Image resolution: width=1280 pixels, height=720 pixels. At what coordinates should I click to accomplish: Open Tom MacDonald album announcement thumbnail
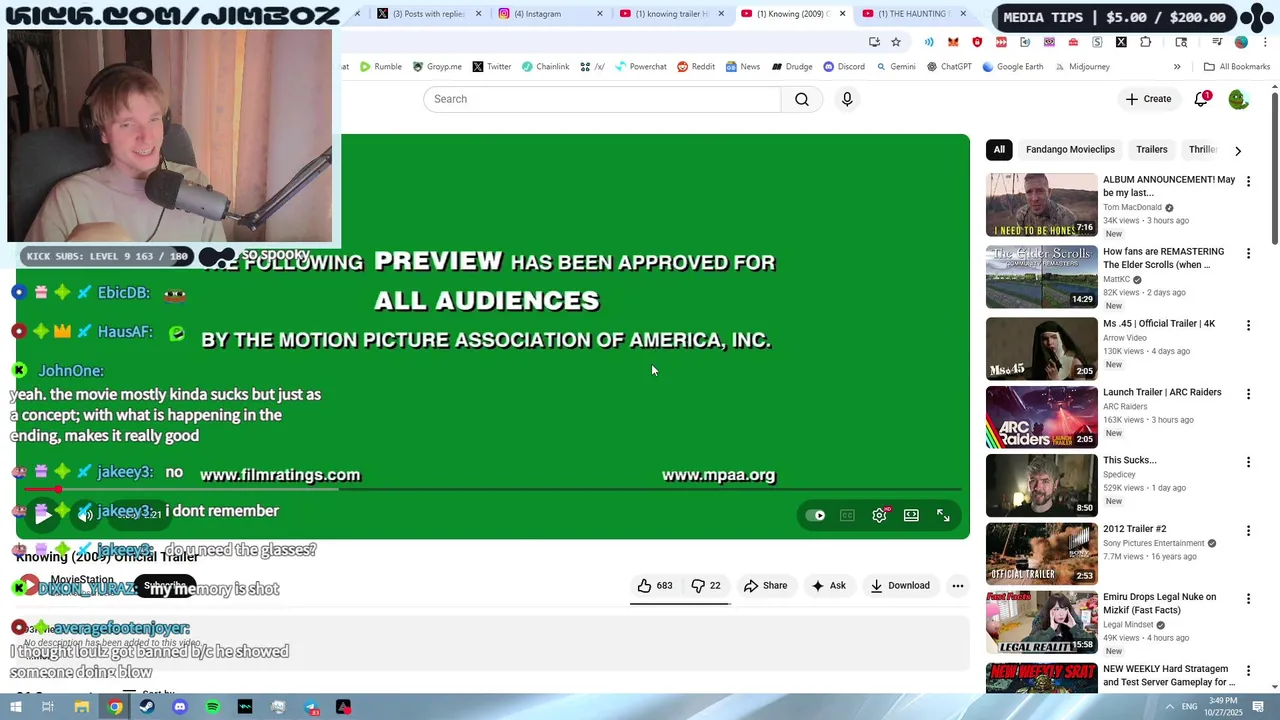1042,205
